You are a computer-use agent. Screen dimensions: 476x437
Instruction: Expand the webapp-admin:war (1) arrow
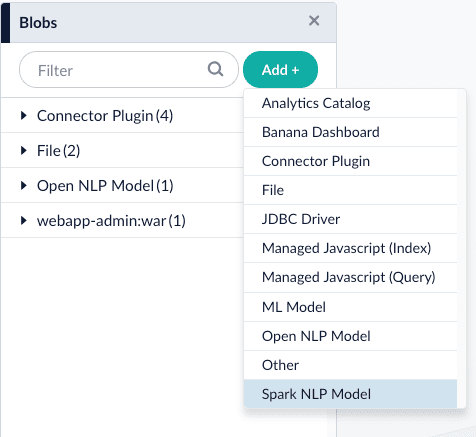[x=24, y=221]
